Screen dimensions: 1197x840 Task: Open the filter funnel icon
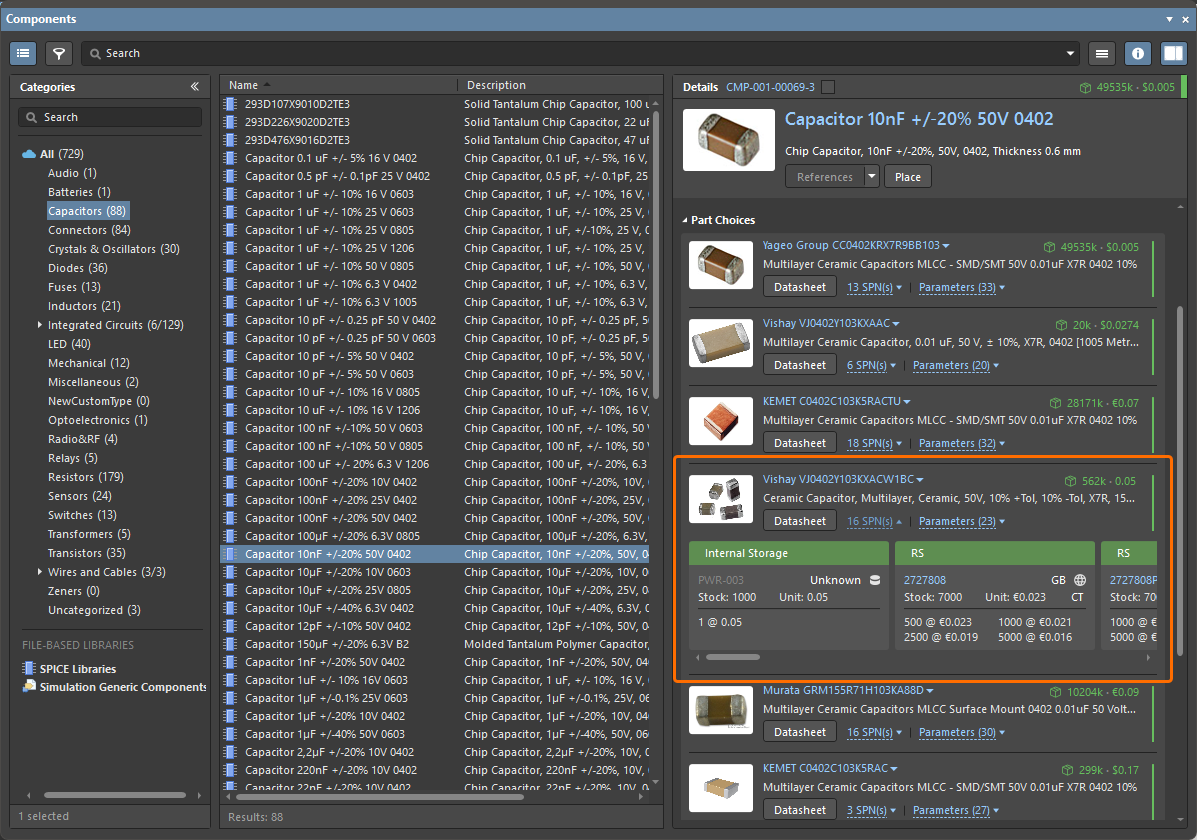[x=59, y=53]
